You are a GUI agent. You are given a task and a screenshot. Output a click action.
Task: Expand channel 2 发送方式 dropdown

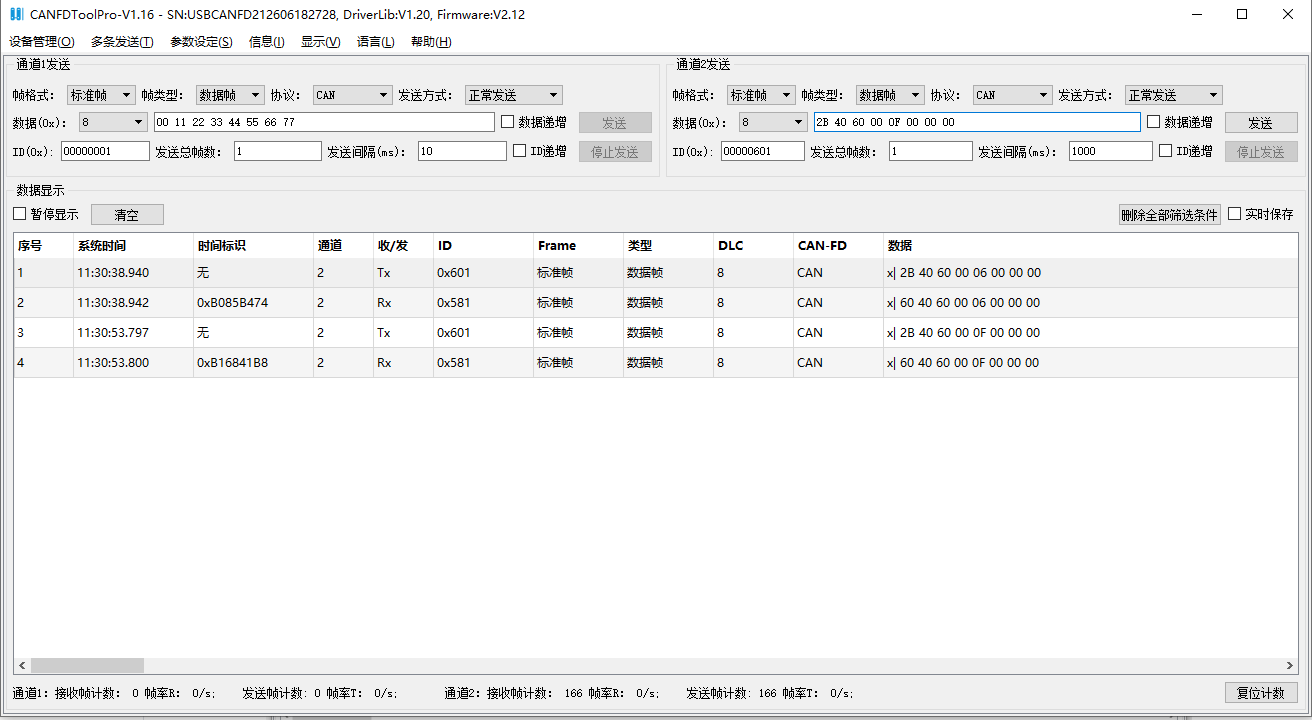click(1174, 95)
